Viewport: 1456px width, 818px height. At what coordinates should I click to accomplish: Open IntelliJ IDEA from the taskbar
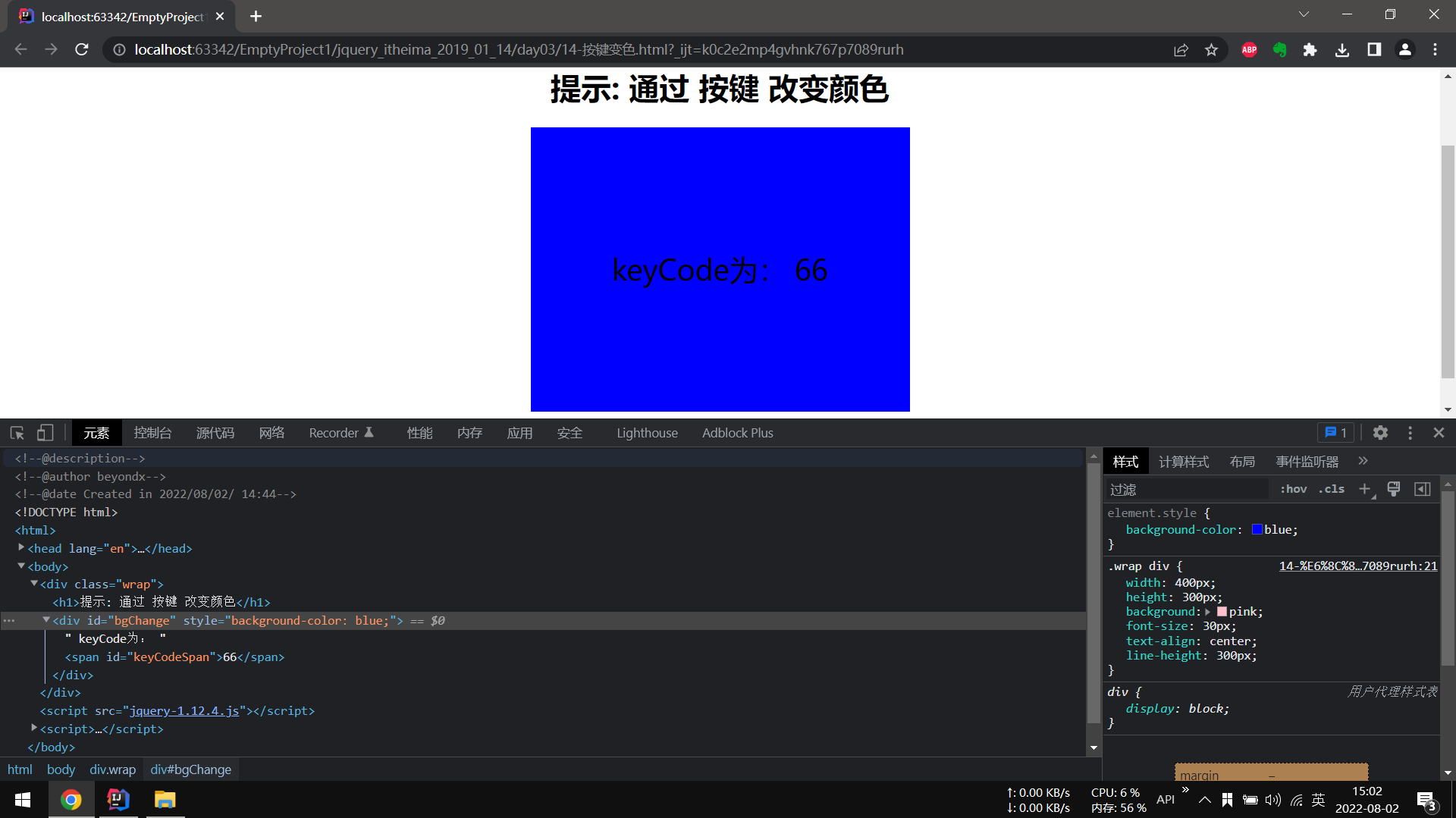click(x=118, y=800)
